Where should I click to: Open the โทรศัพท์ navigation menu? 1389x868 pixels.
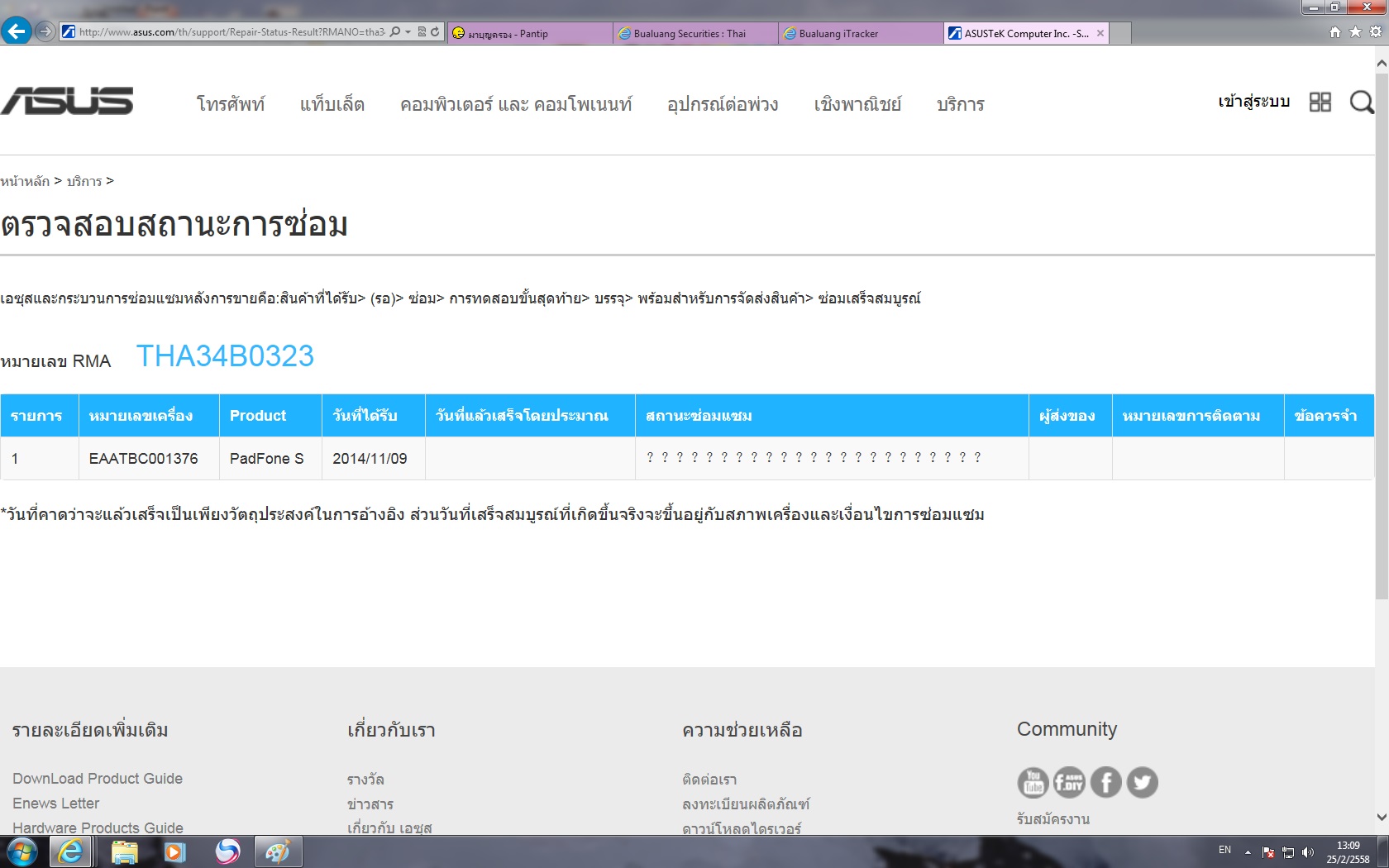point(231,104)
